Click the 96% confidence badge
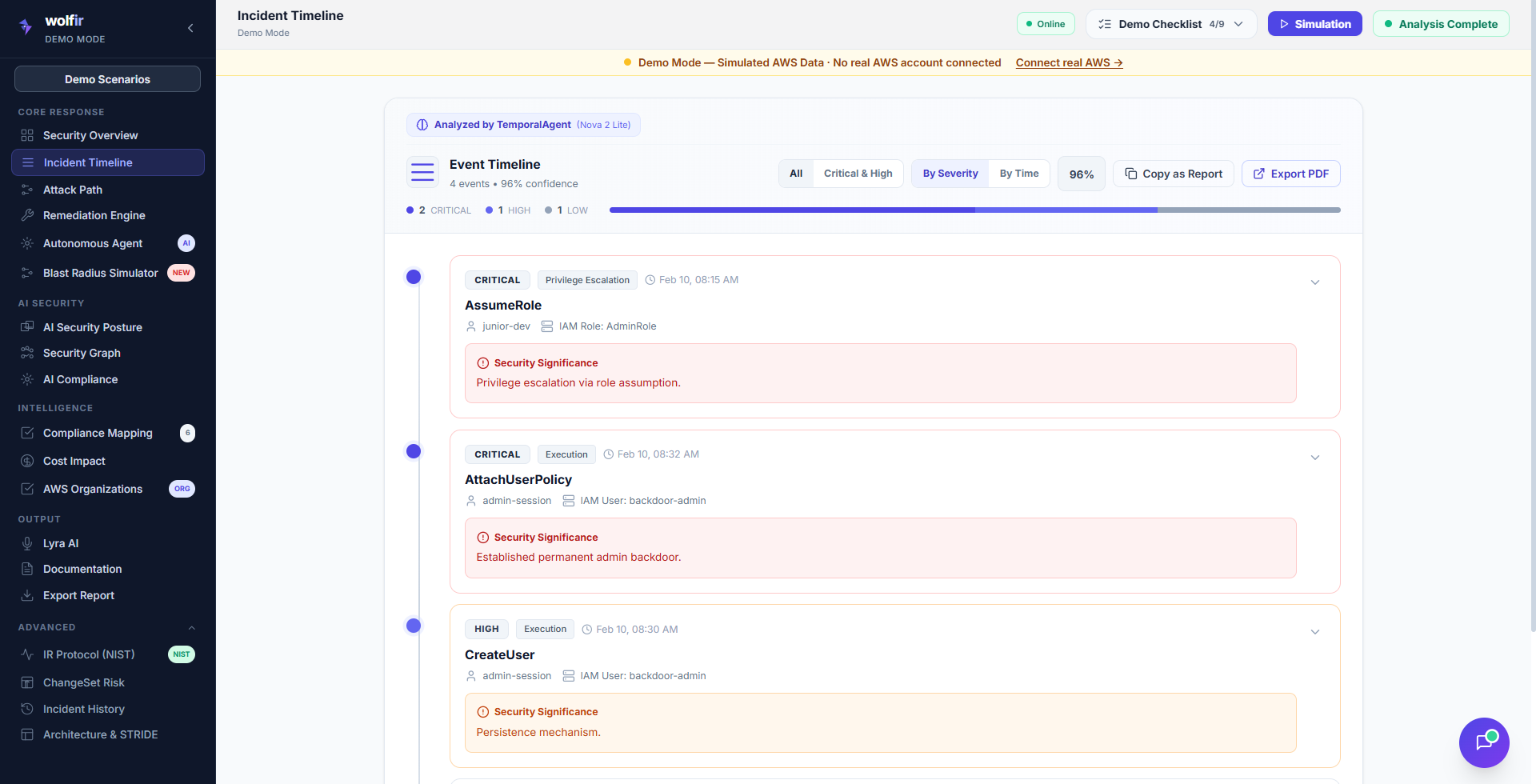Viewport: 1536px width, 784px height. click(x=1082, y=174)
